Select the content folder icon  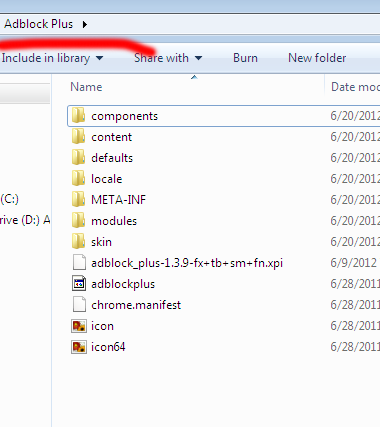point(79,137)
